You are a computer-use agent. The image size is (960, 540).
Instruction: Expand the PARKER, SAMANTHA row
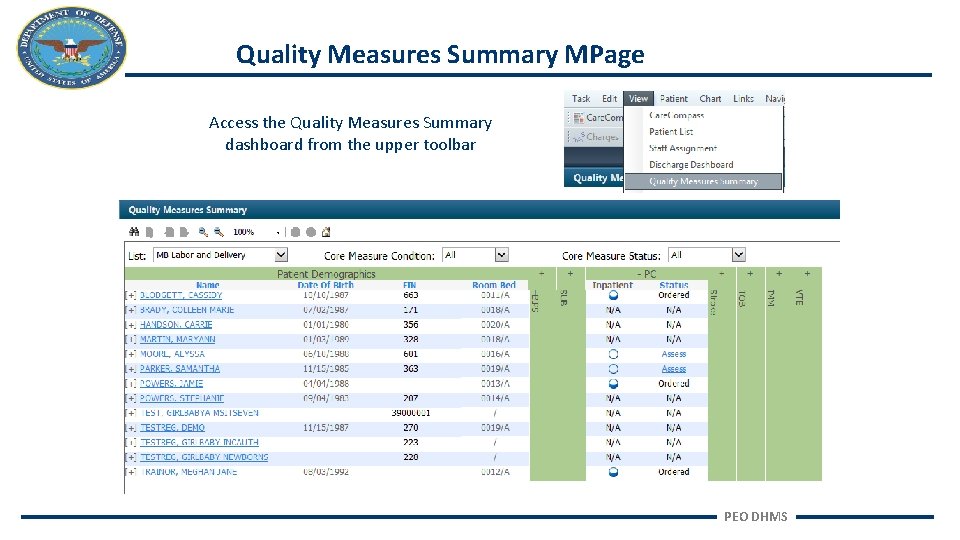130,369
